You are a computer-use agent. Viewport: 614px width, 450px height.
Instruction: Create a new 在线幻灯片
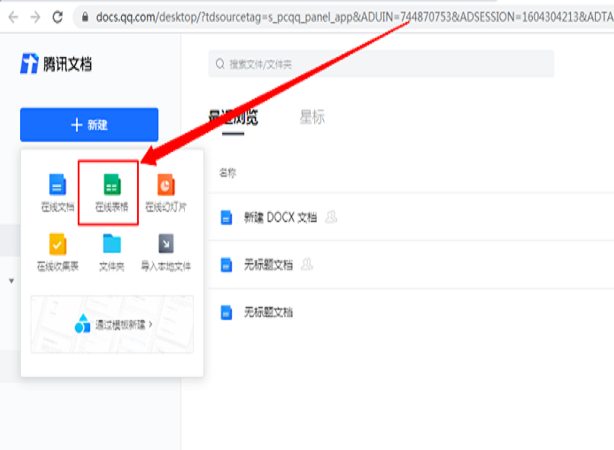166,193
